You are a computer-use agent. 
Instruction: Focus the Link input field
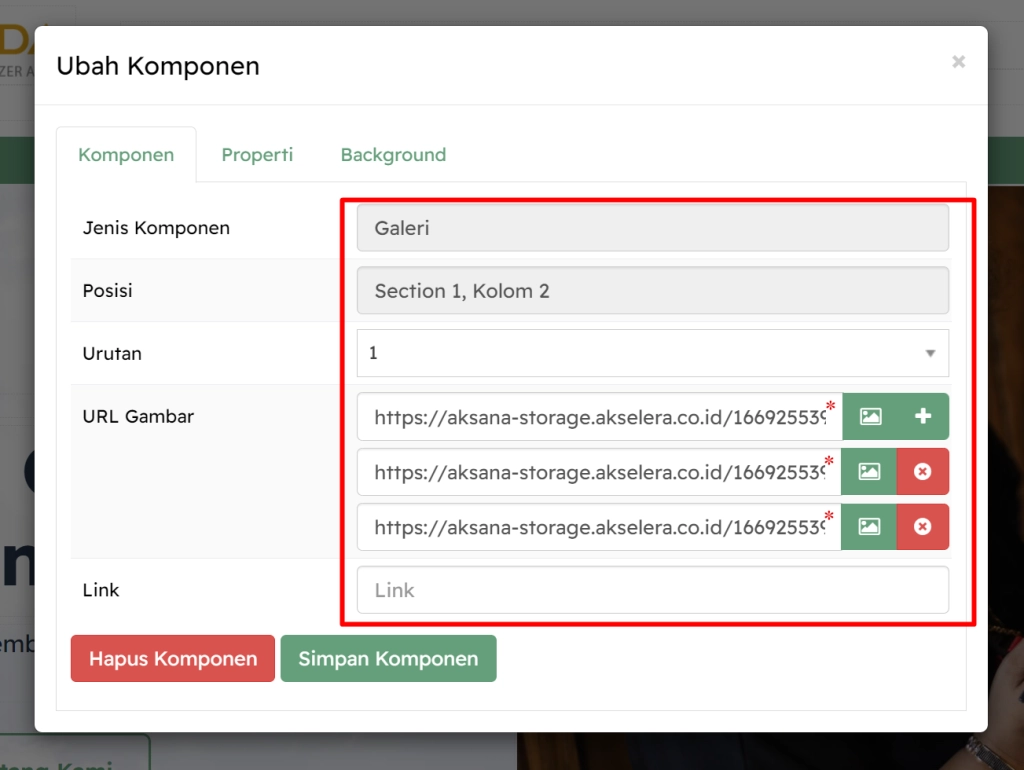[652, 590]
